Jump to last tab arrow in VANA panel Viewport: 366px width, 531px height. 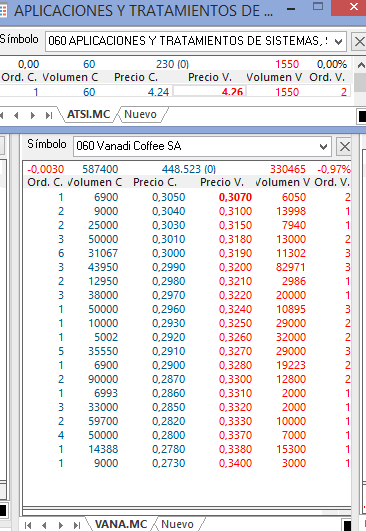point(77,525)
